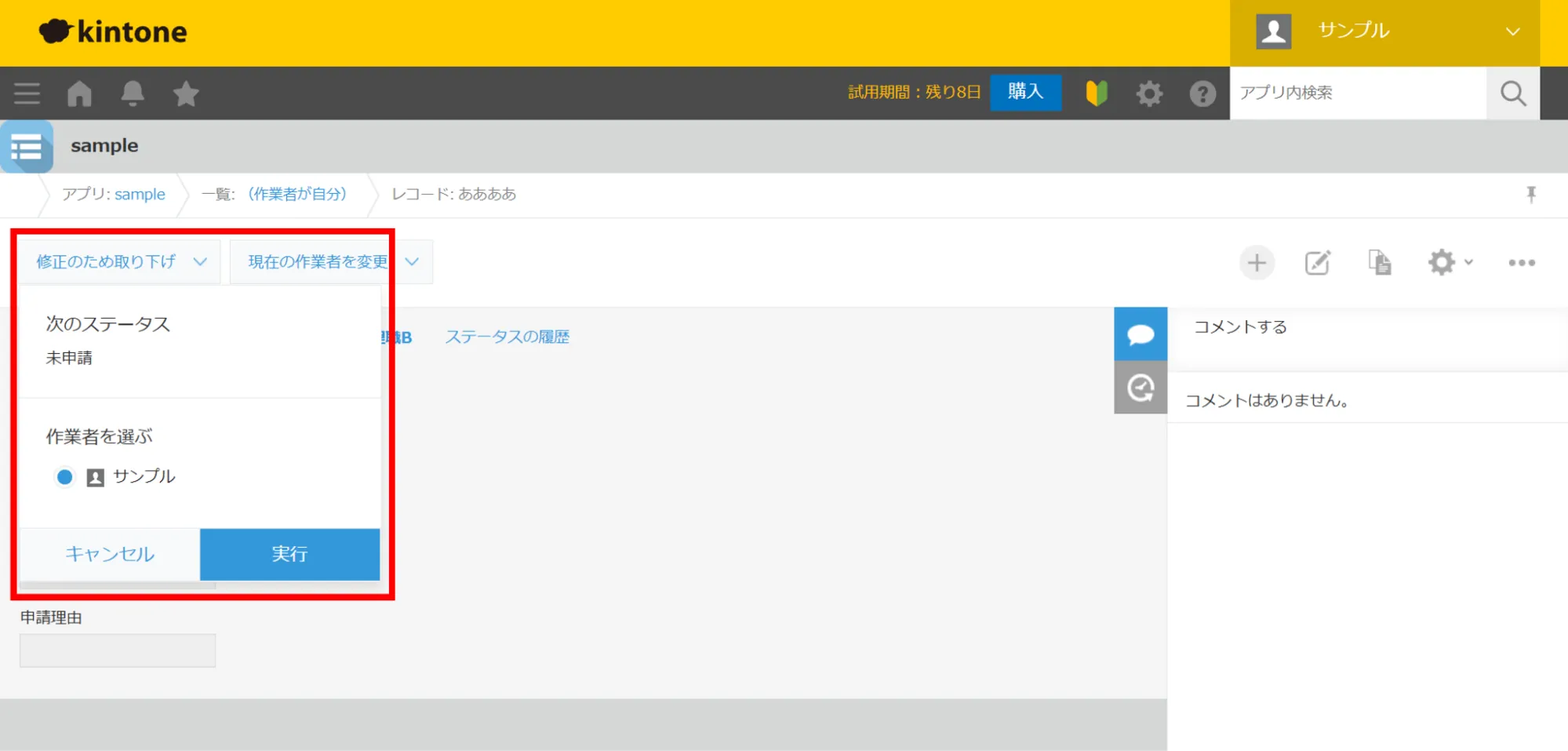This screenshot has height=751, width=1568.
Task: Select the サンプル assignee radio button
Action: click(65, 477)
